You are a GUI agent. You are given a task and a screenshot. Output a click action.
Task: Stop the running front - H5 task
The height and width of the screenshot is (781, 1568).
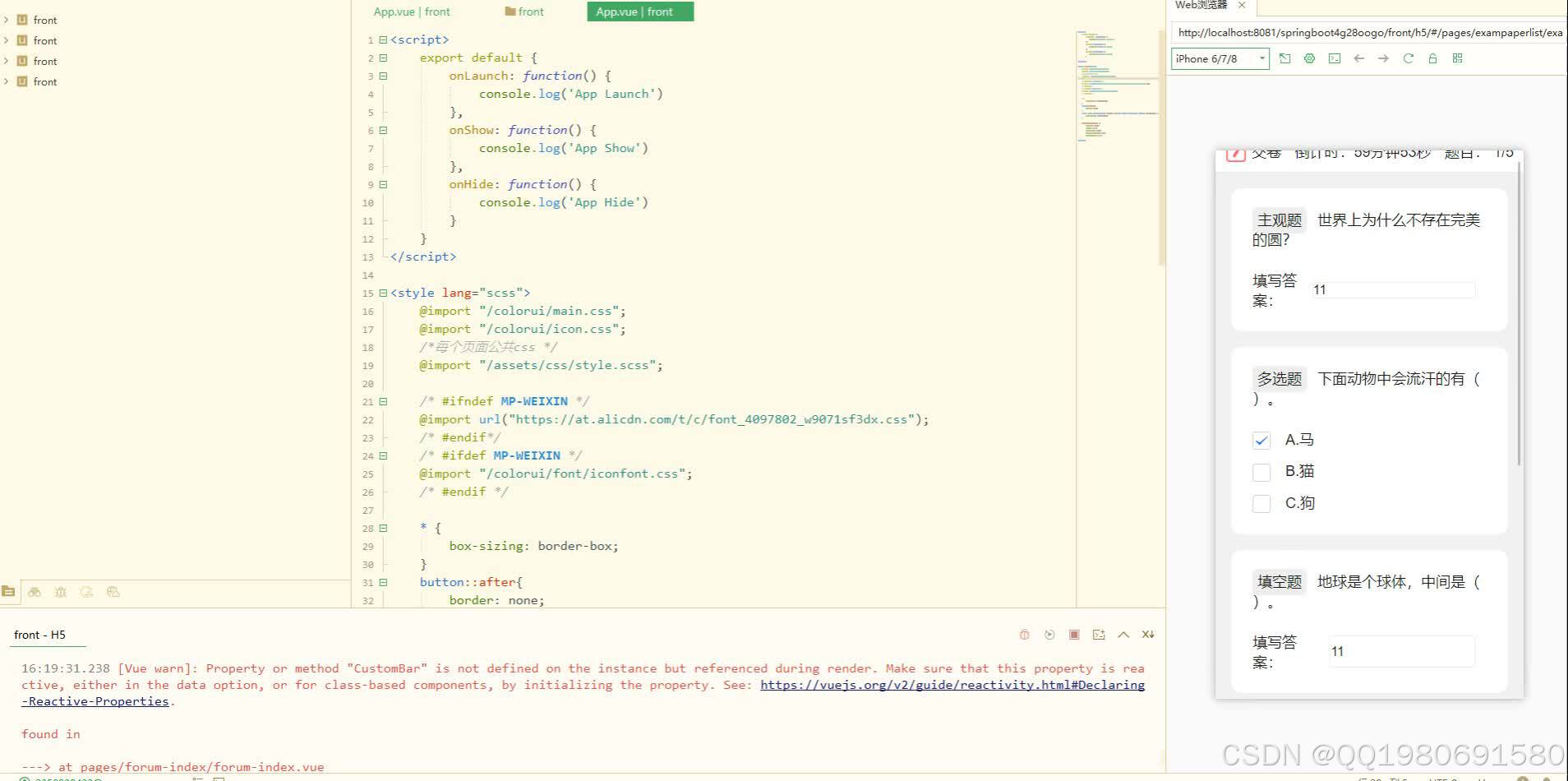point(1074,635)
